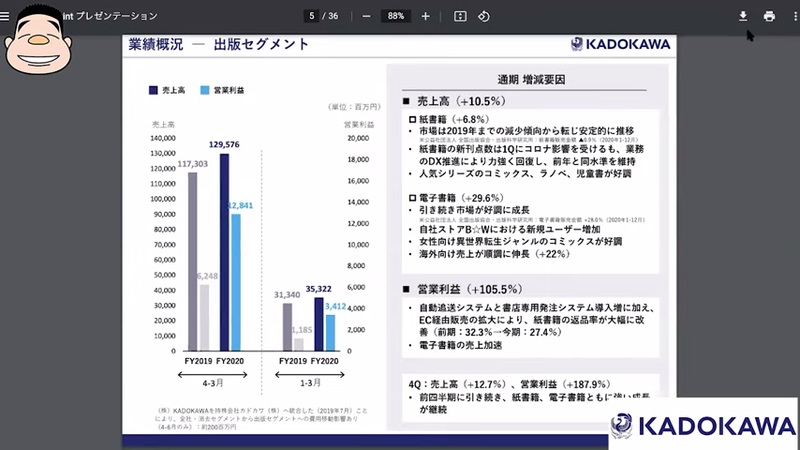Click the FY2020 bar labeled 129,576
Image resolution: width=800 pixels, height=450 pixels.
pyautogui.click(x=224, y=248)
